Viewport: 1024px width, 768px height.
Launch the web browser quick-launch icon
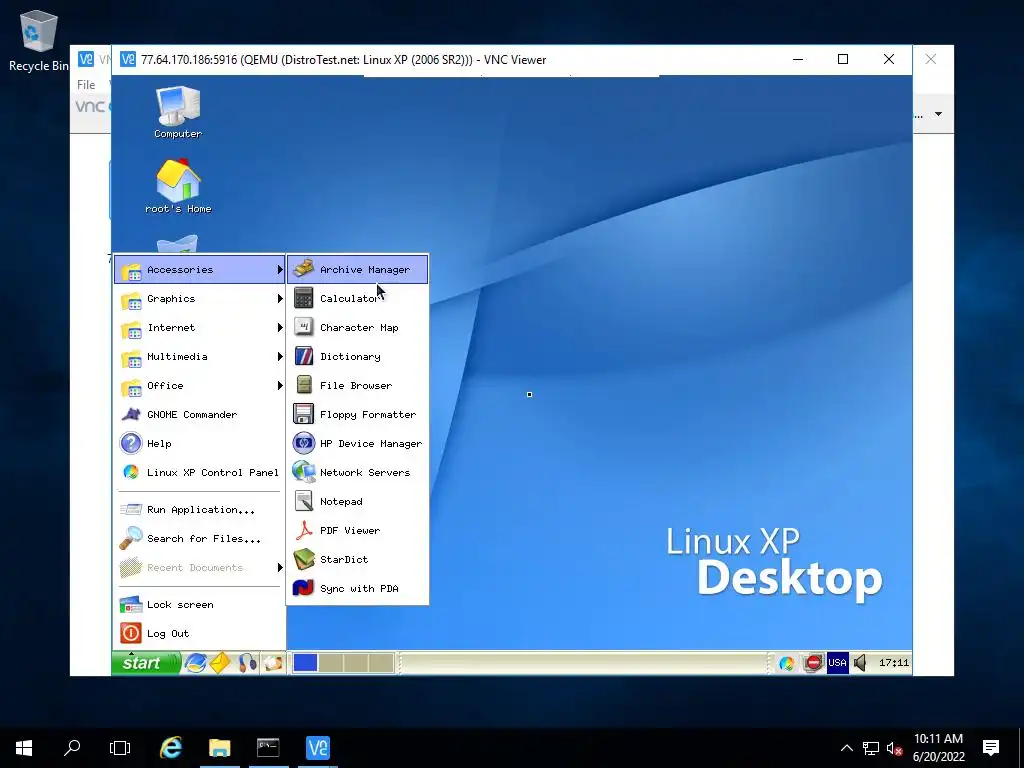coord(195,663)
